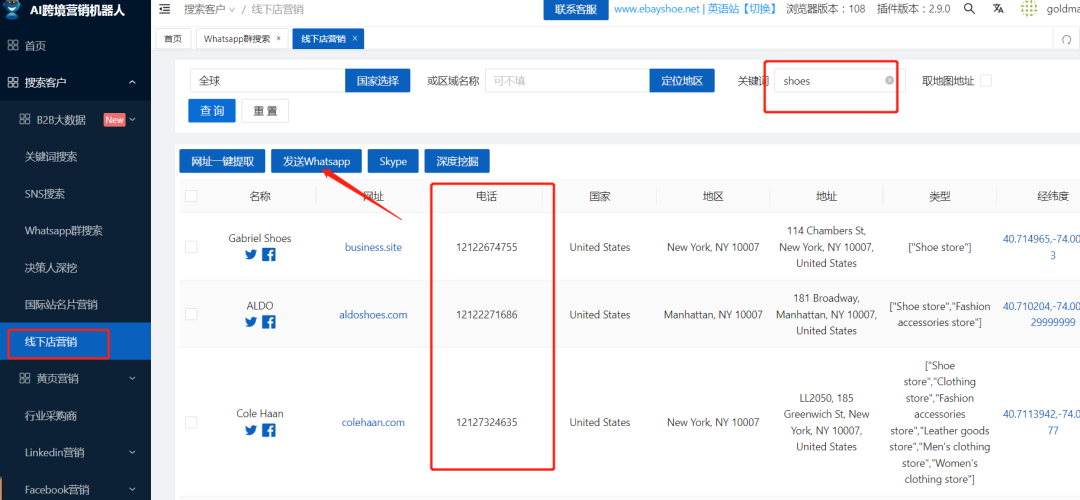1080x500 pixels.
Task: Click the Twitter icon under ALDO
Action: tap(251, 322)
